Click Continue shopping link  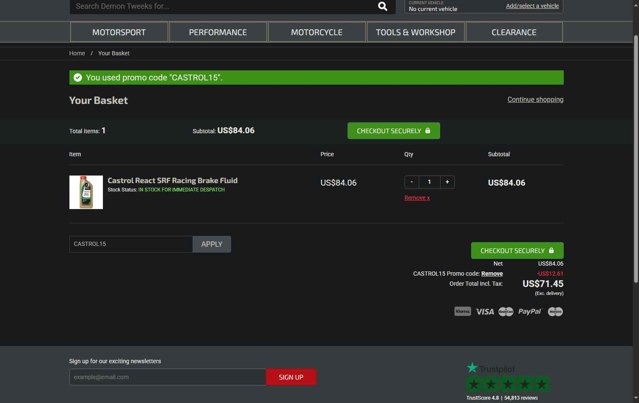point(535,99)
